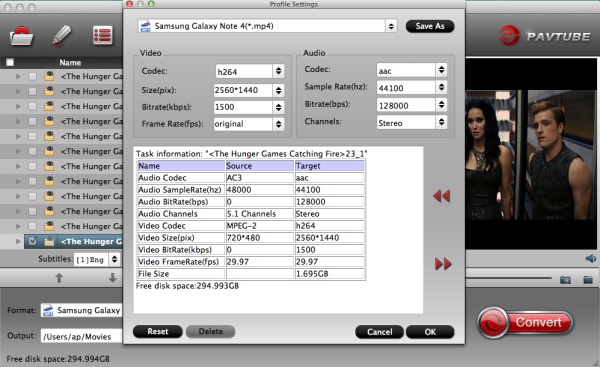Click the Audio Codec AC3 source cell

pyautogui.click(x=259, y=178)
